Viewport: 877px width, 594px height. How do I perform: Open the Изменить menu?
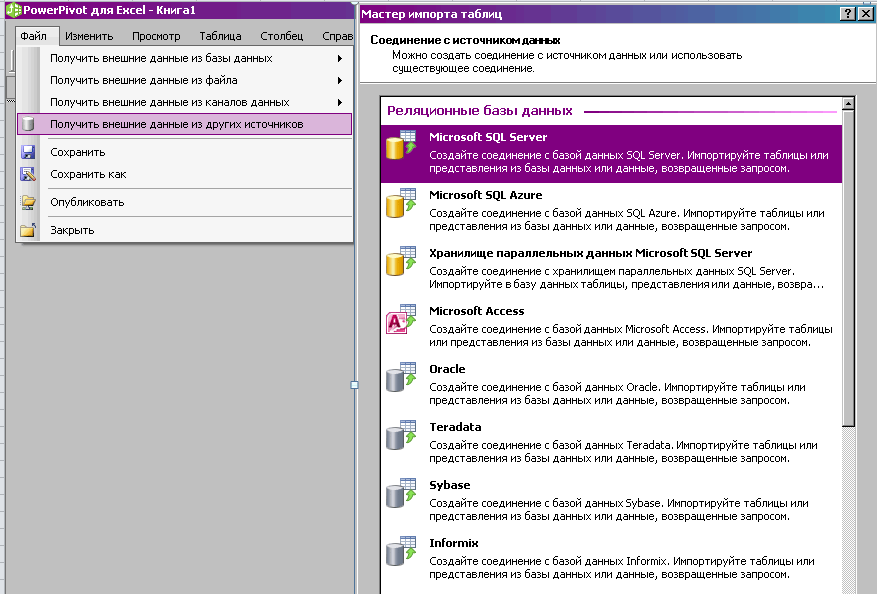coord(89,36)
